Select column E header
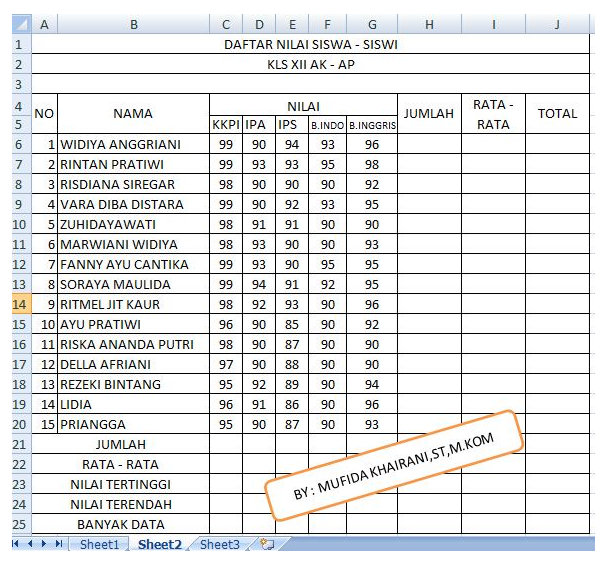This screenshot has height=569, width=611. click(292, 24)
